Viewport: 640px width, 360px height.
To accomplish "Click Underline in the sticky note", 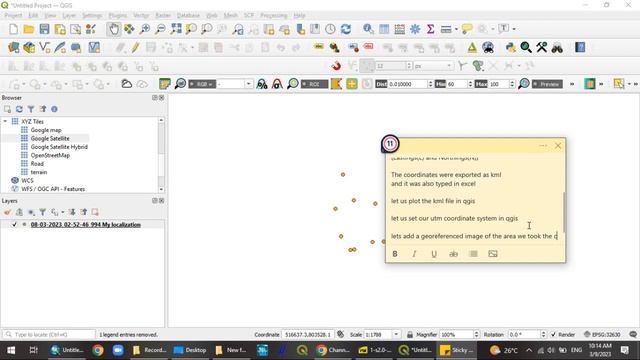I will tap(434, 254).
